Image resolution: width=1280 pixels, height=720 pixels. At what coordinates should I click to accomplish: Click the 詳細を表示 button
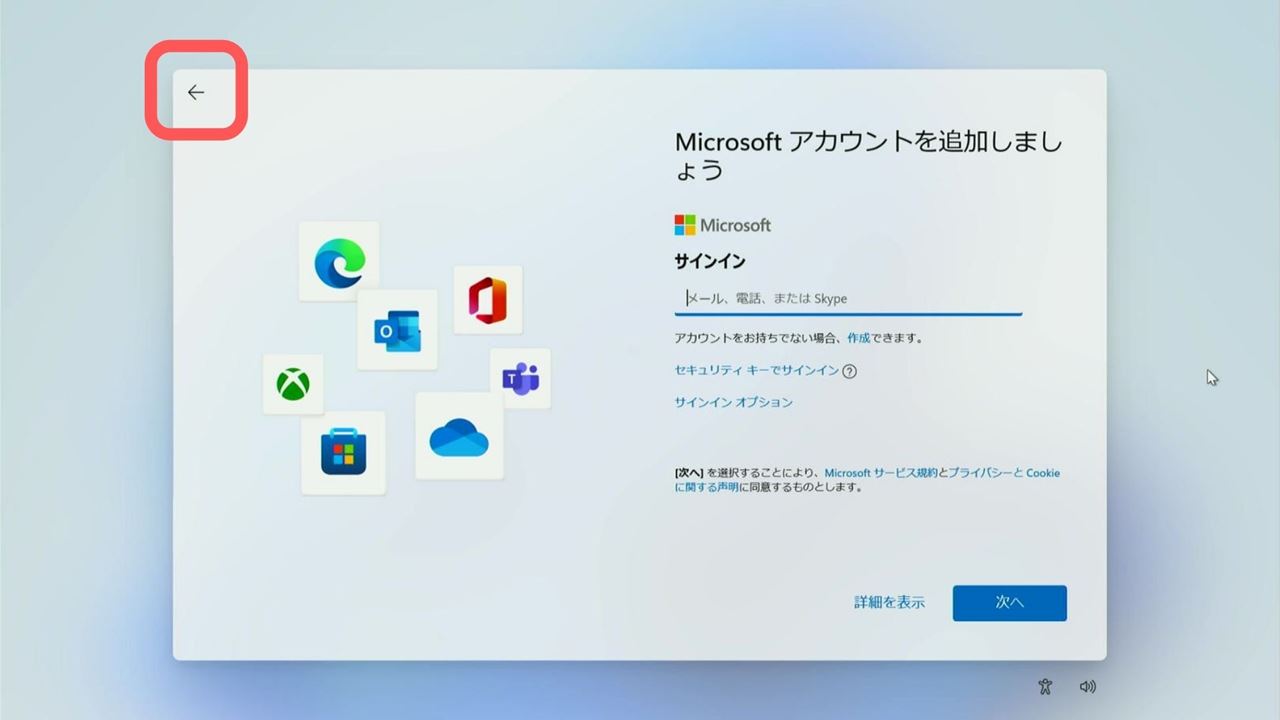click(x=889, y=602)
